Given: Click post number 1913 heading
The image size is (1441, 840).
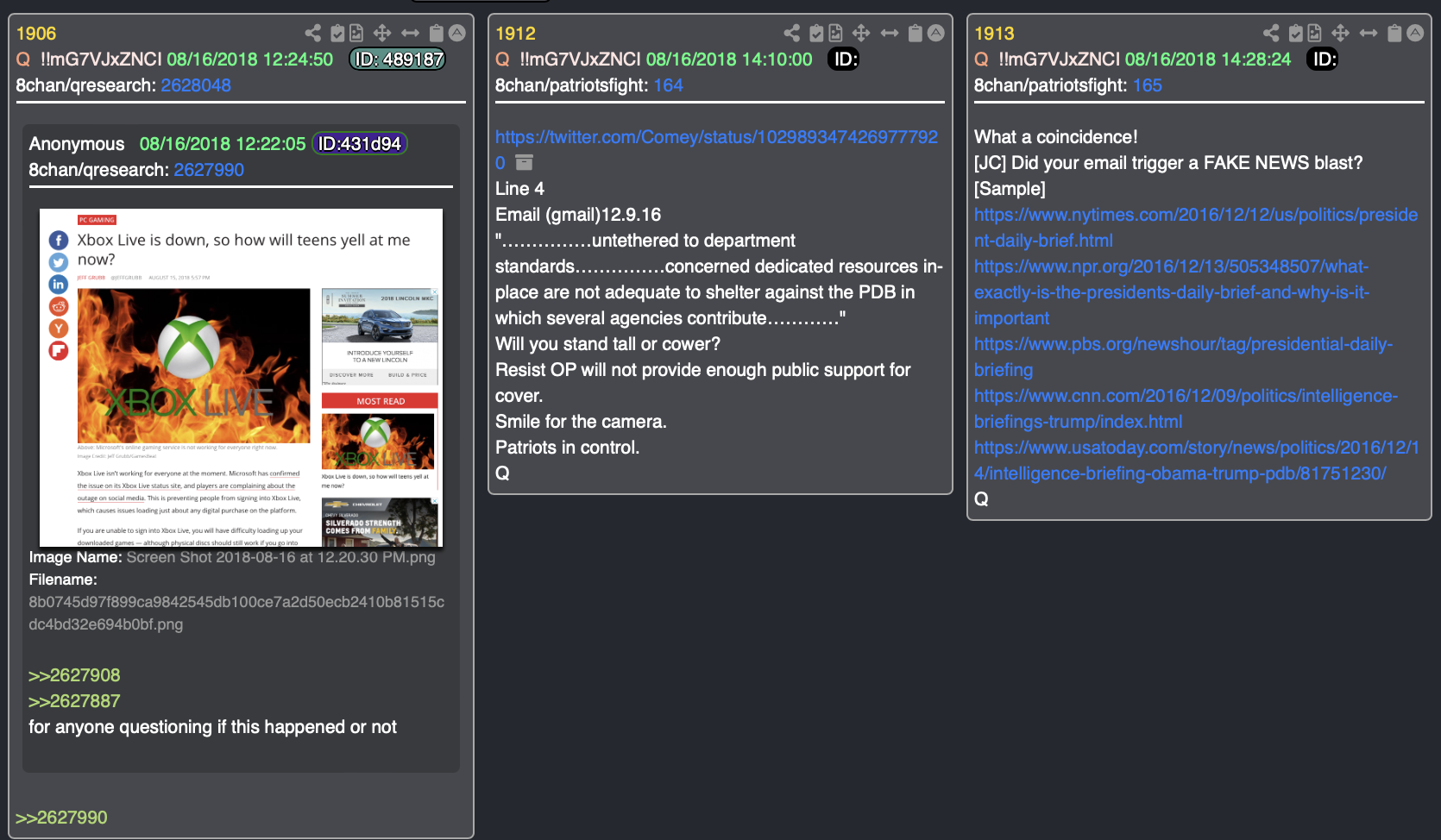Looking at the screenshot, I should pyautogui.click(x=994, y=34).
